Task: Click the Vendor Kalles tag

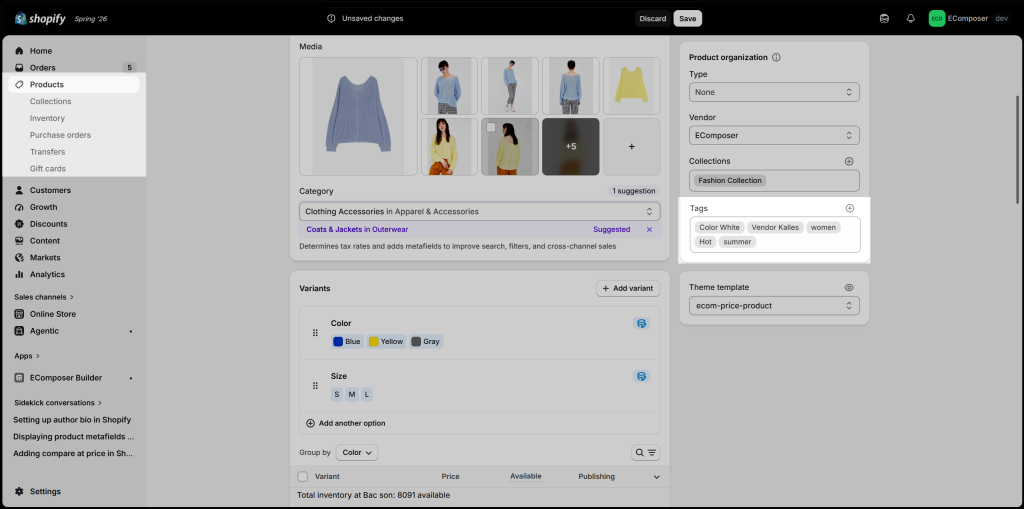Action: pyautogui.click(x=775, y=227)
